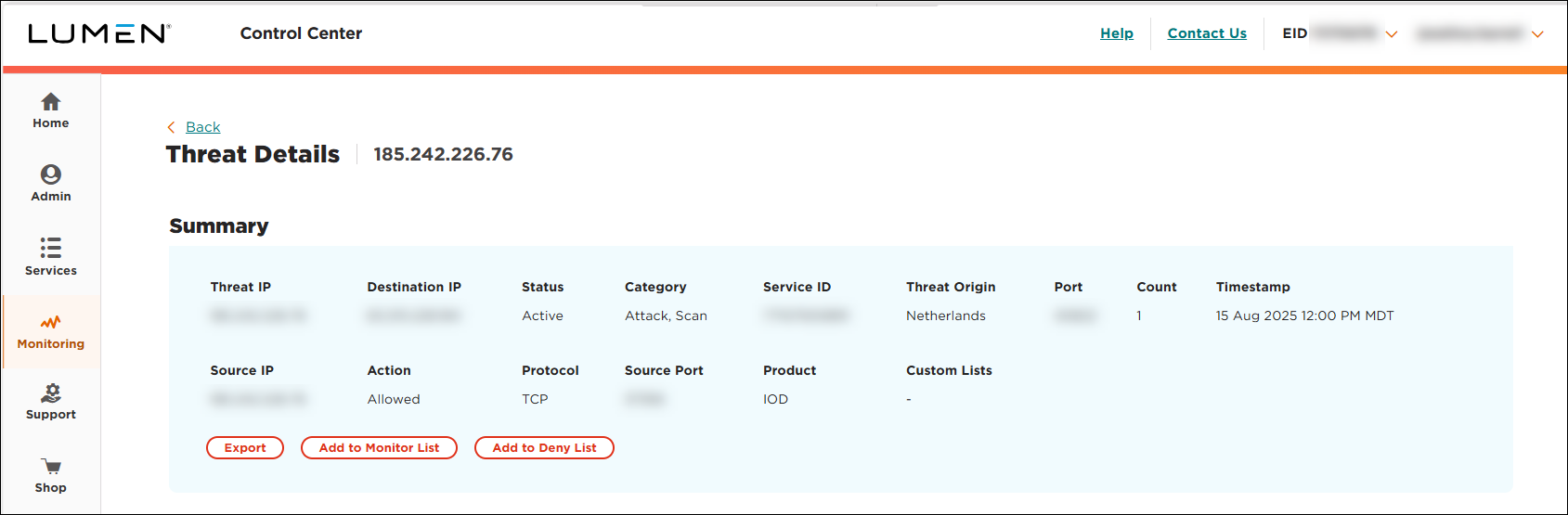Click the Service ID label
This screenshot has height=515, width=1568.
point(797,287)
